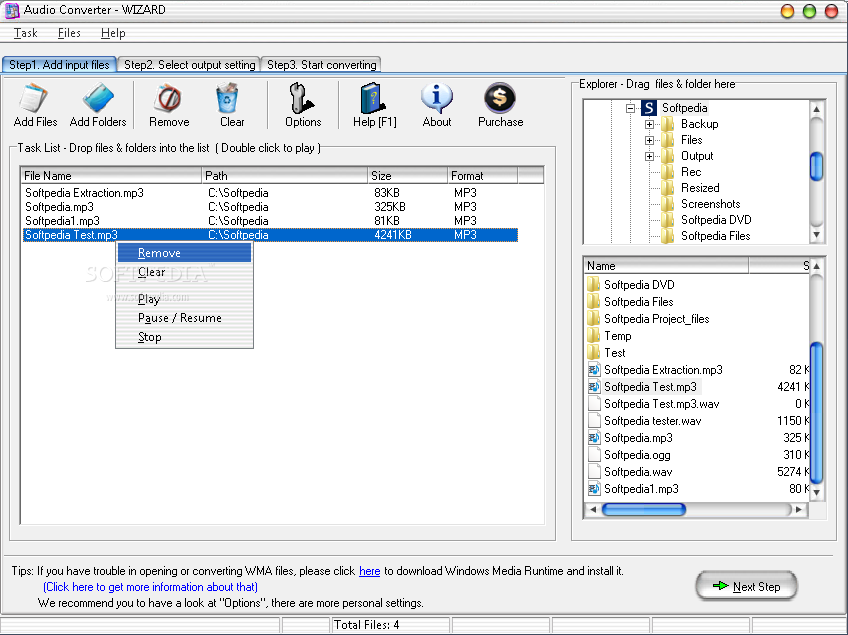Choose Pause / Resume from context menu
848x635 pixels.
click(x=184, y=318)
